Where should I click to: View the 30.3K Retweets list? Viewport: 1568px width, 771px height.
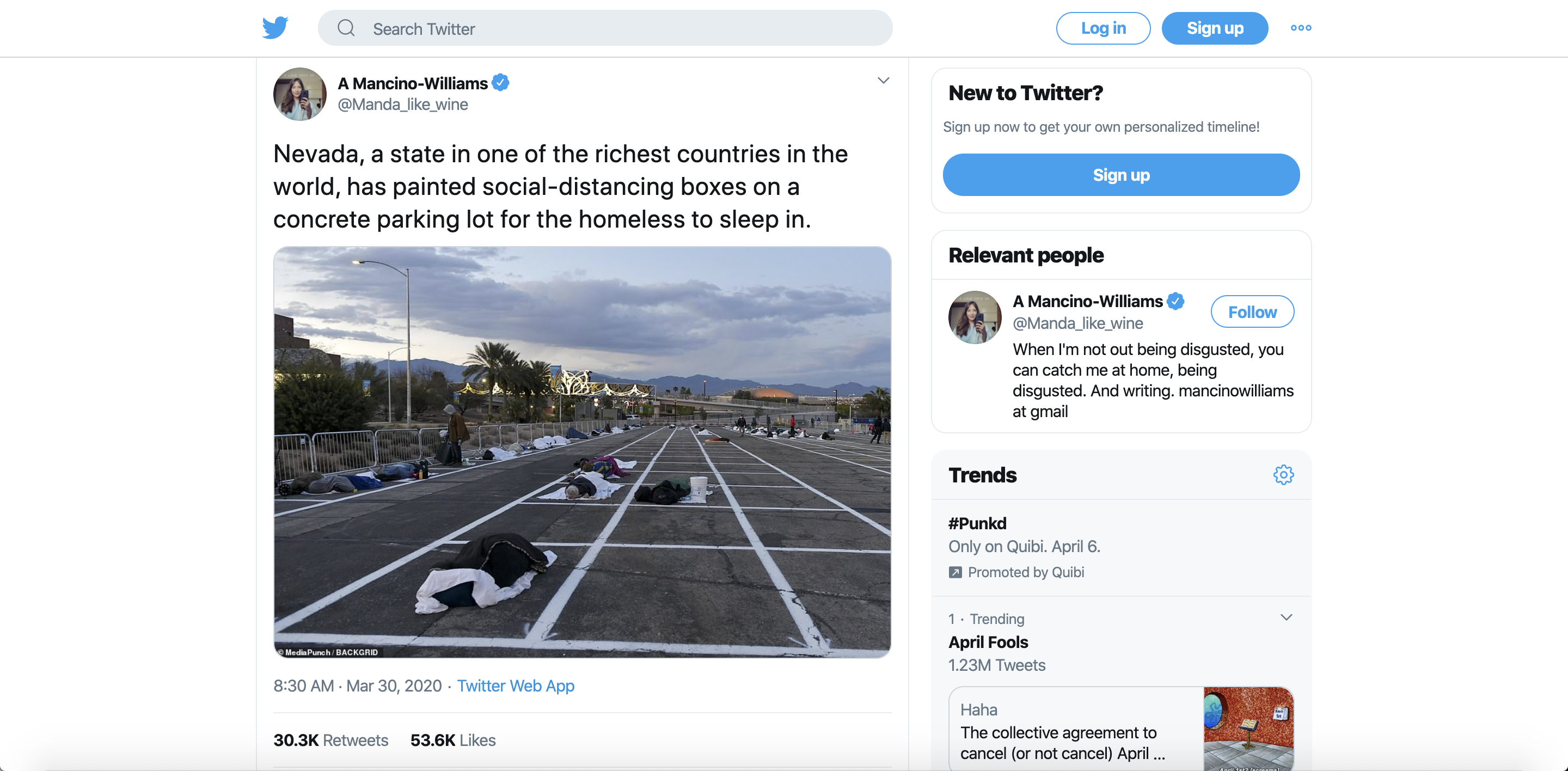point(330,740)
